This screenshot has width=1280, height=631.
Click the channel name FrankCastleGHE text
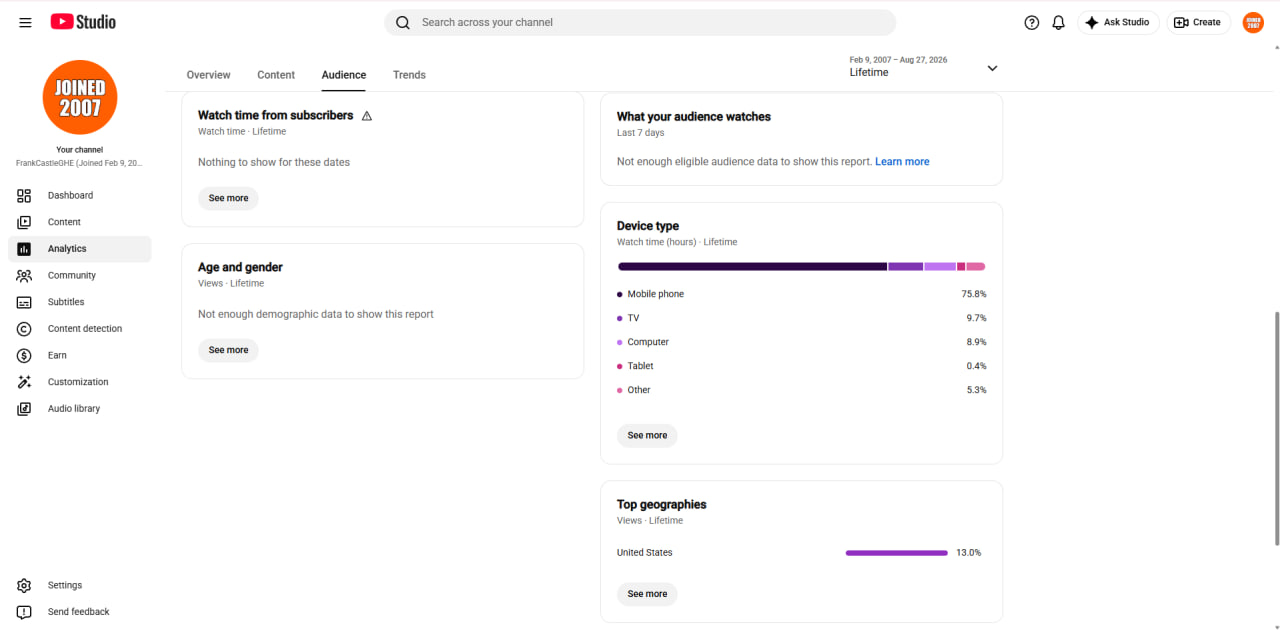(79, 163)
